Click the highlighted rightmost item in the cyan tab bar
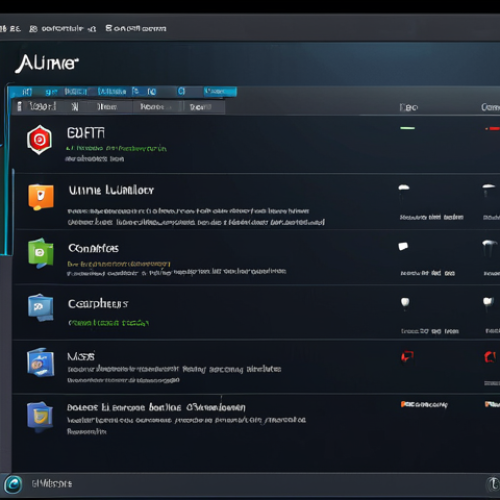Viewport: 500px width, 500px height. tap(220, 91)
